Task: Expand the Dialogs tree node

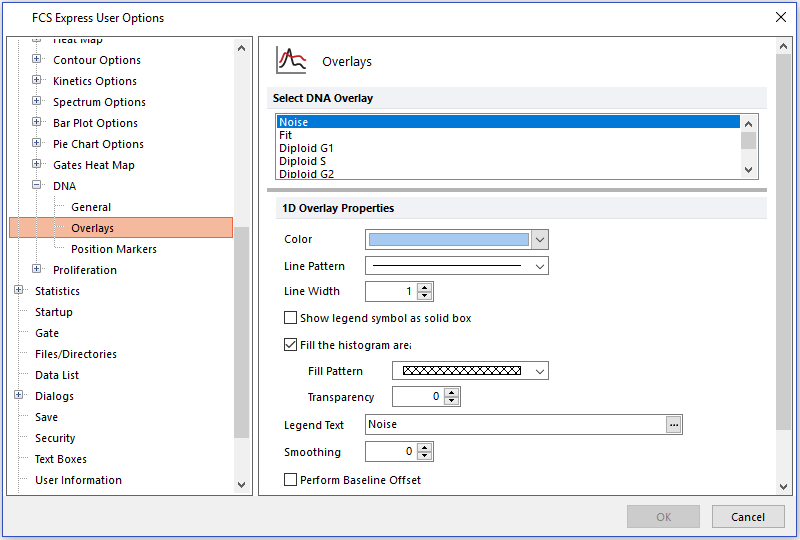Action: [18, 395]
